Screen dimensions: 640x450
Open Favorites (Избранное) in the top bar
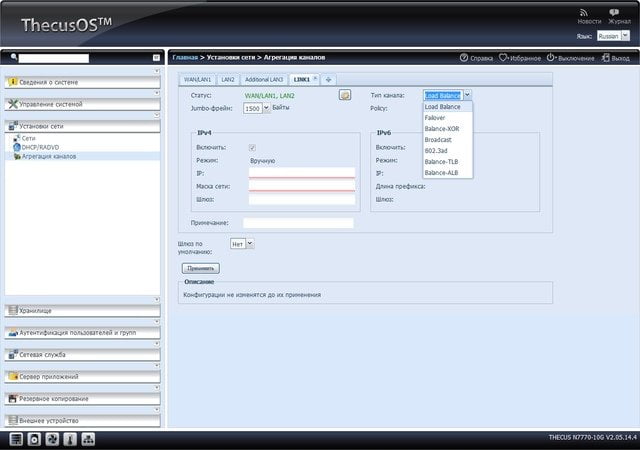point(520,58)
